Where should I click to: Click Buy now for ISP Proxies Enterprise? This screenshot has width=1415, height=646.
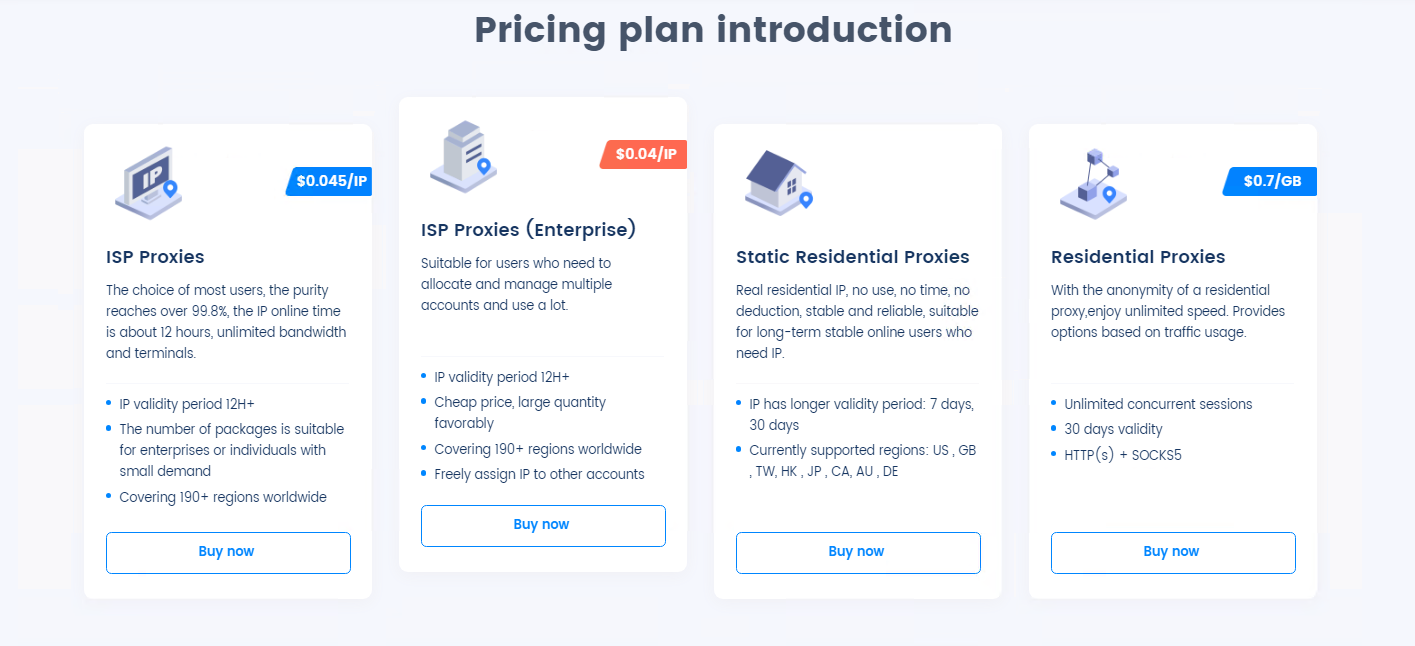coord(543,524)
